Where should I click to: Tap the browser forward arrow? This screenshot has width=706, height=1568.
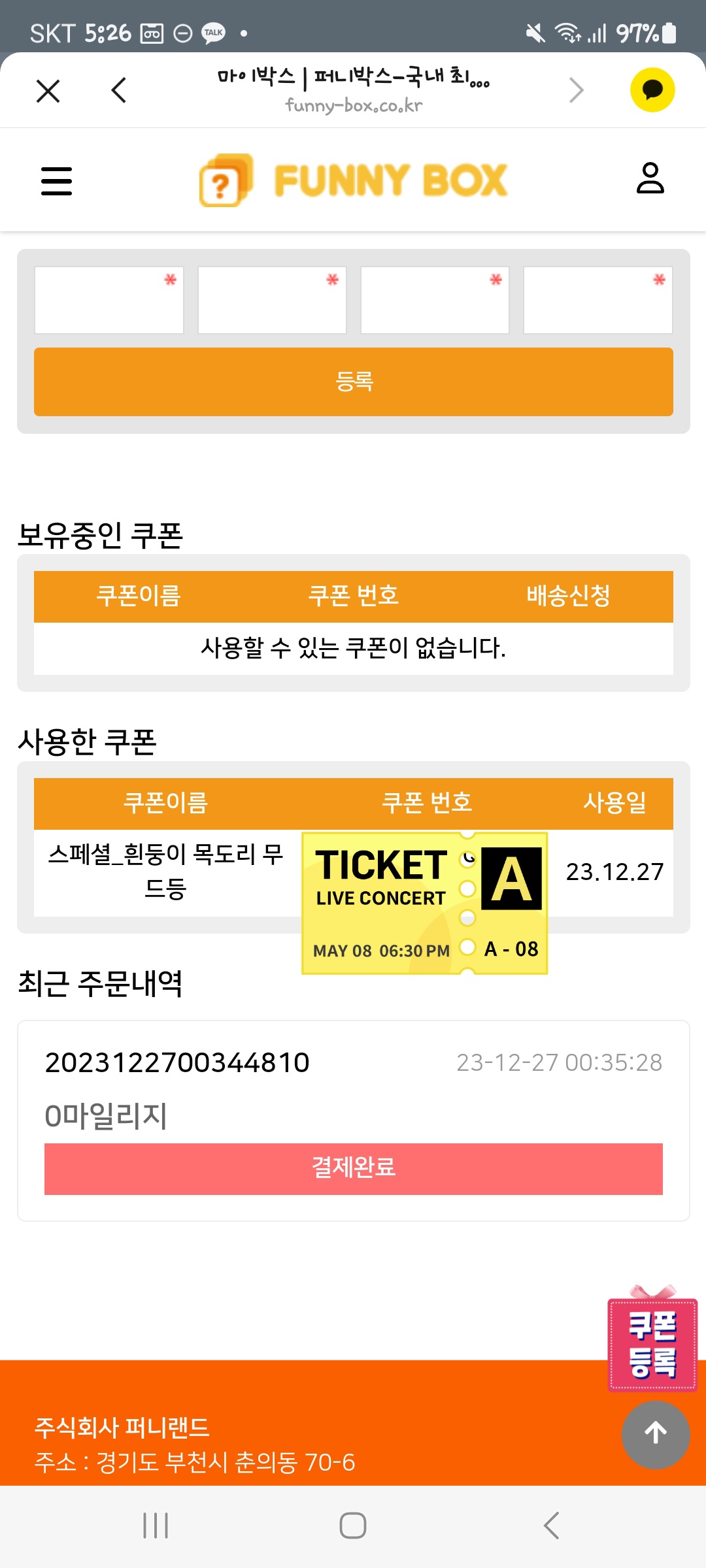575,91
